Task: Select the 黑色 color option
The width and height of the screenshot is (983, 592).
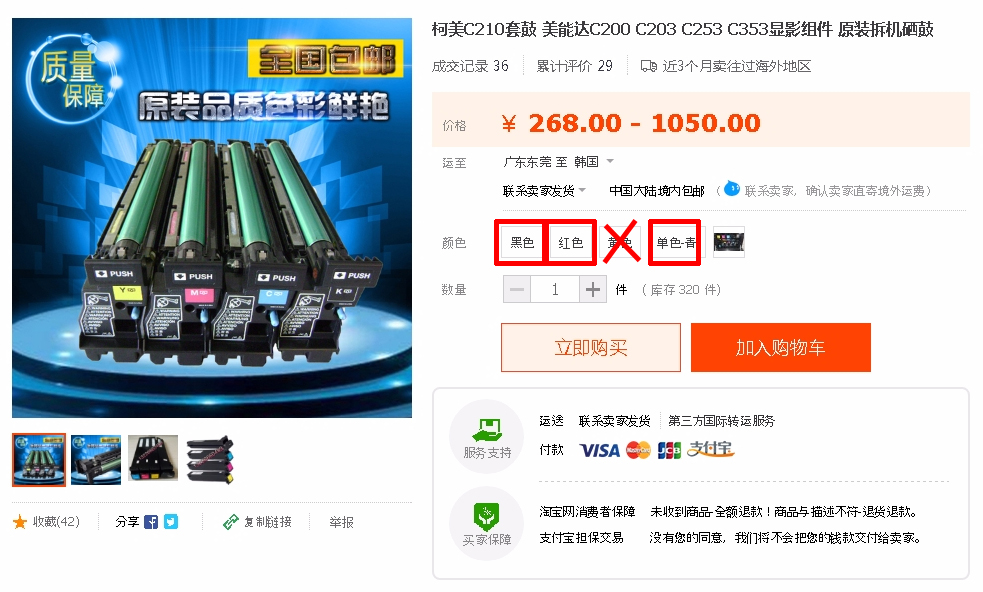Action: (x=522, y=243)
